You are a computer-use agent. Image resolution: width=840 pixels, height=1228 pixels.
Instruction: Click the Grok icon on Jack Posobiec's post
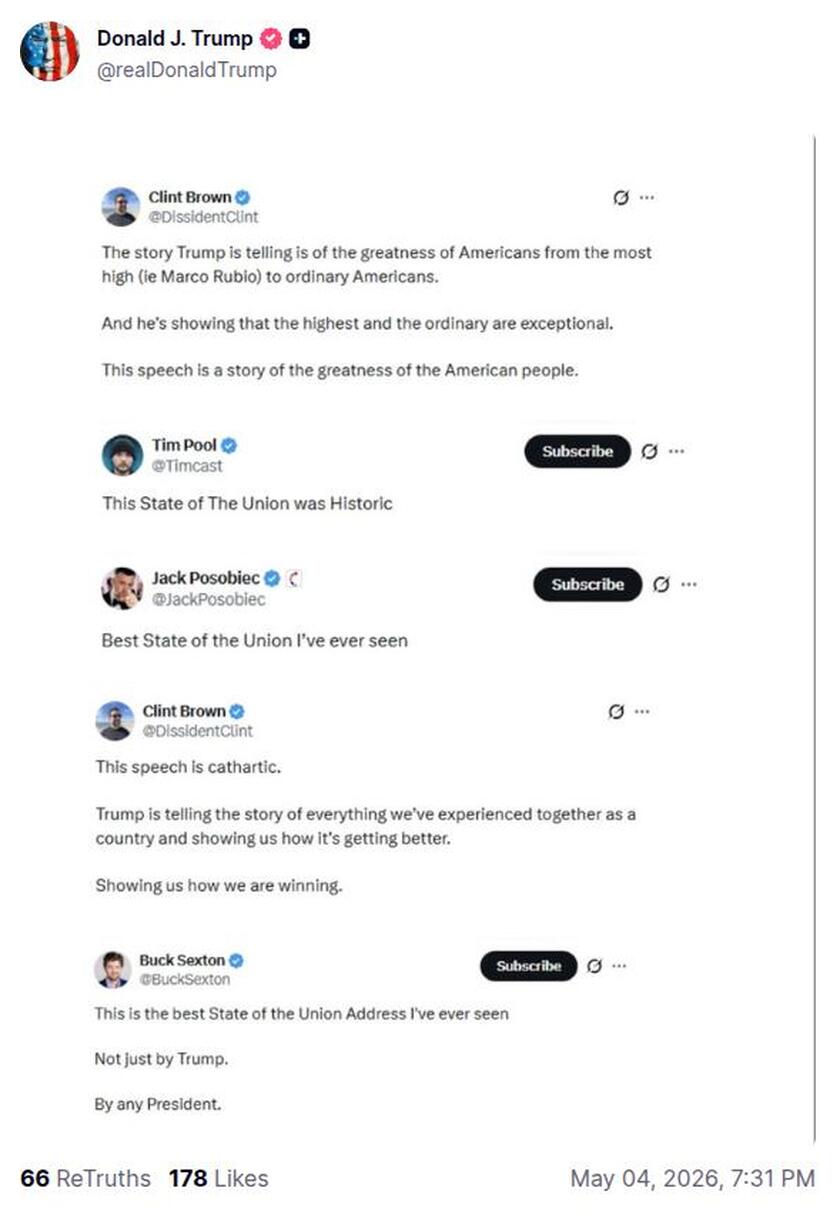660,585
